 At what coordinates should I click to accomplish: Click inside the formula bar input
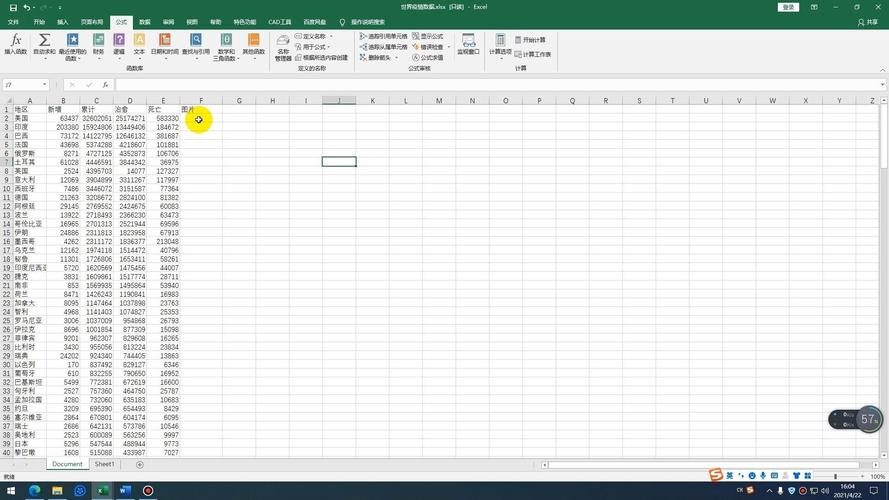497,84
